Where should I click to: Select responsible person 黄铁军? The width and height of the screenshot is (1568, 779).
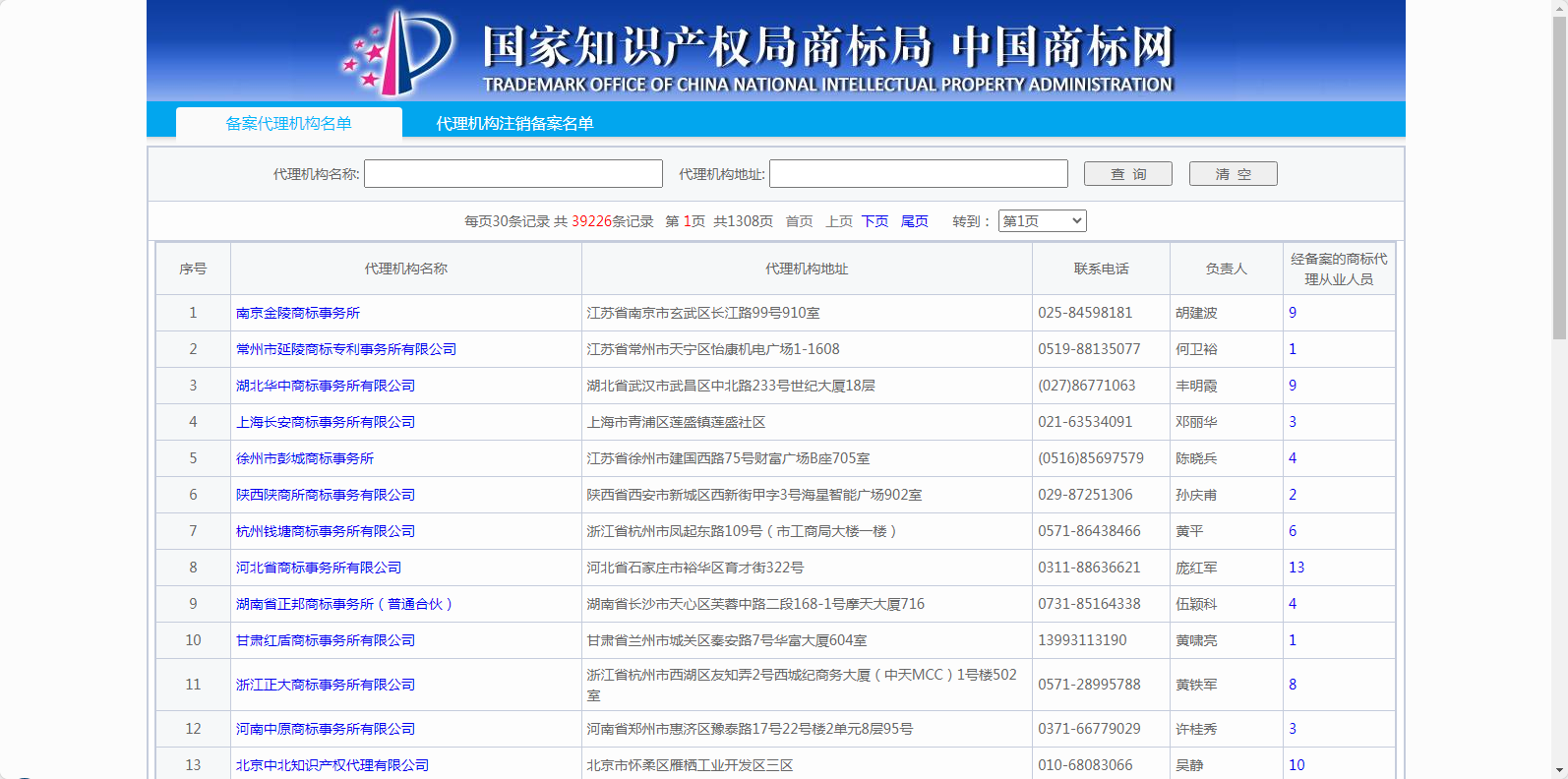pos(1196,685)
